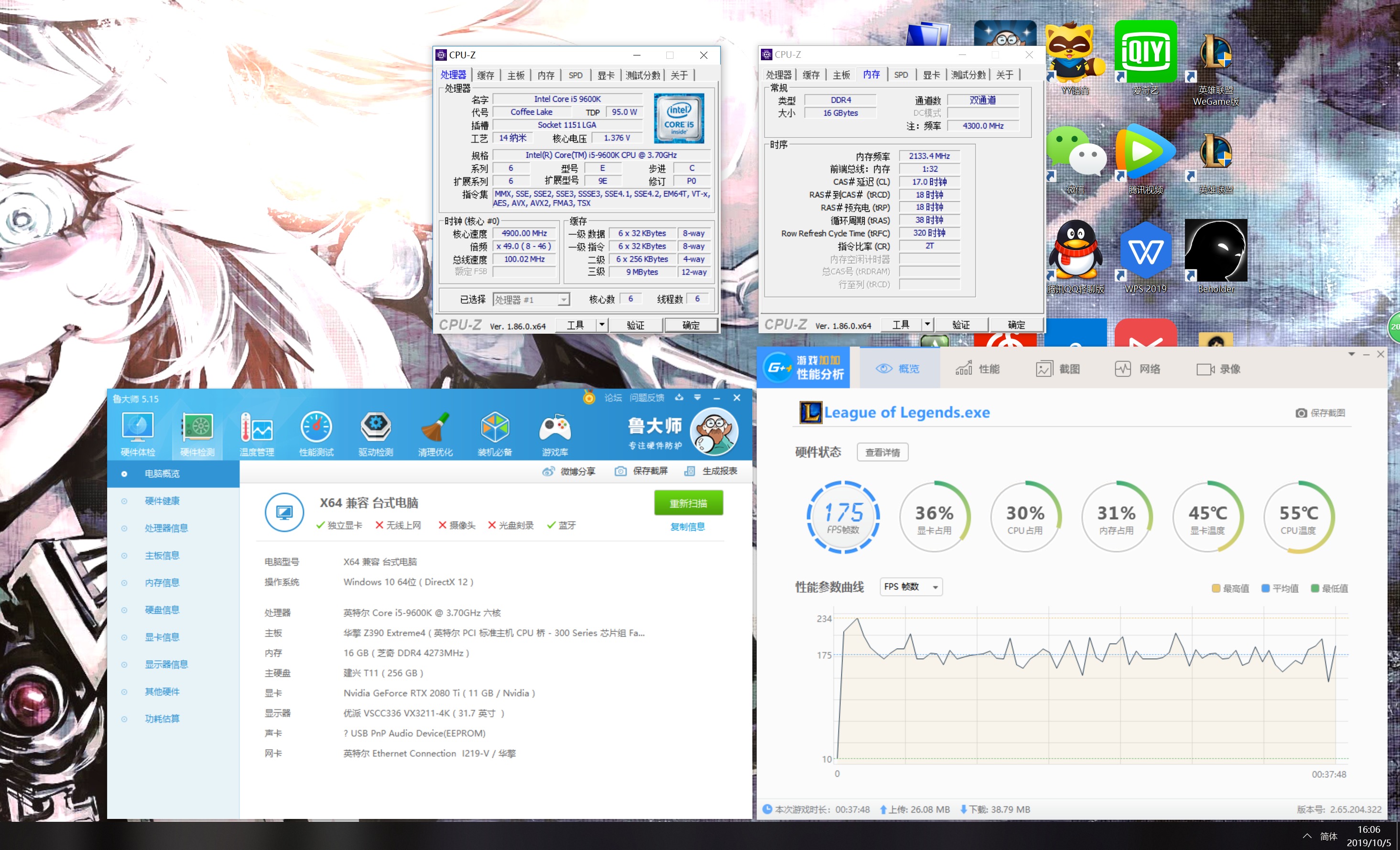Toggle 平均值 legend in FPS chart
Screen dimensions: 1400x850
point(1280,588)
